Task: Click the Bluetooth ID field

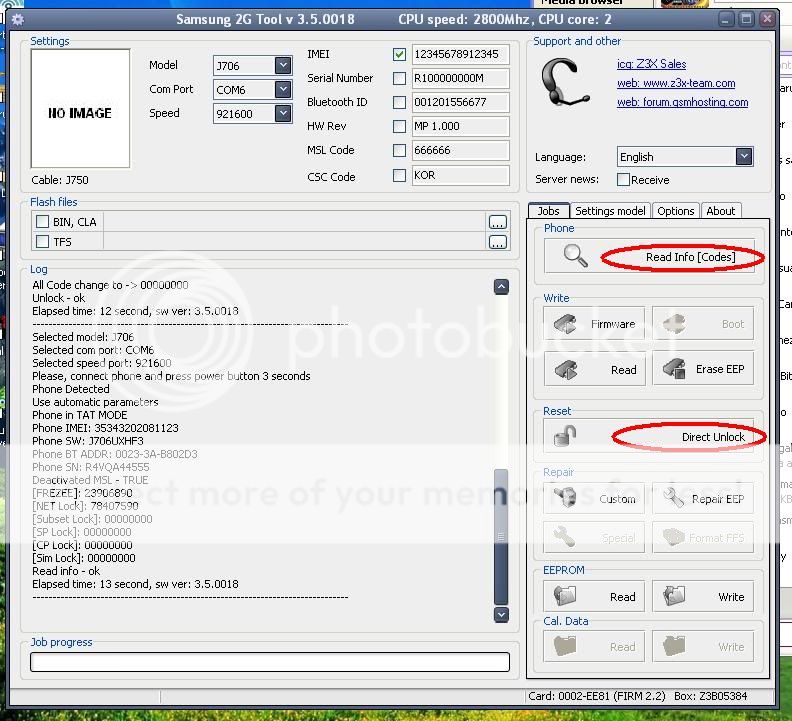Action: [x=461, y=102]
